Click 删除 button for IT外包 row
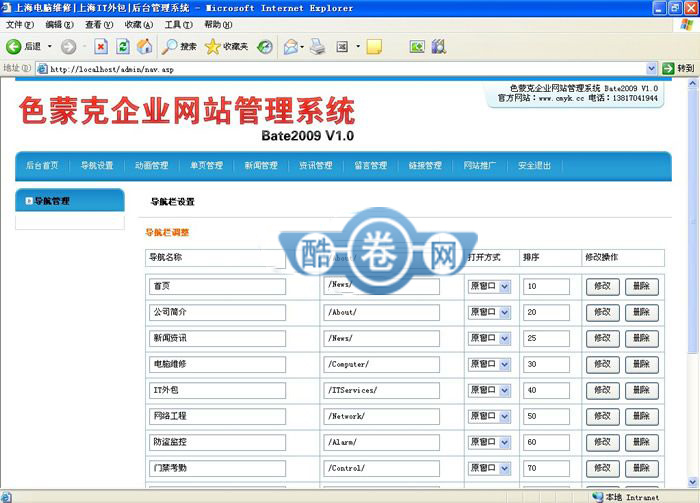The width and height of the screenshot is (700, 503). click(x=642, y=391)
